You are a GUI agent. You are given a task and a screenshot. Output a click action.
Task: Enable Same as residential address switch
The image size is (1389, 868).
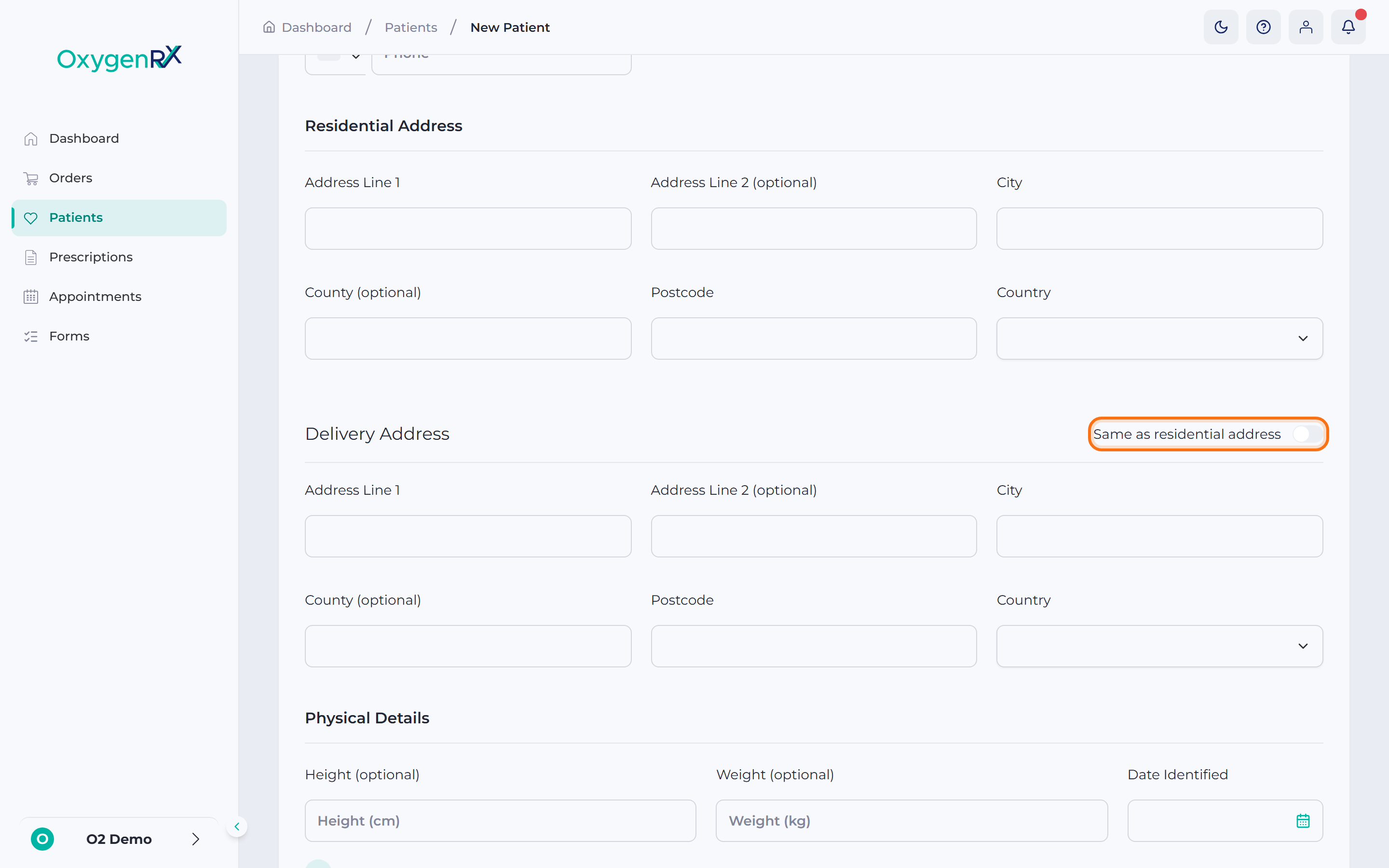pyautogui.click(x=1307, y=434)
